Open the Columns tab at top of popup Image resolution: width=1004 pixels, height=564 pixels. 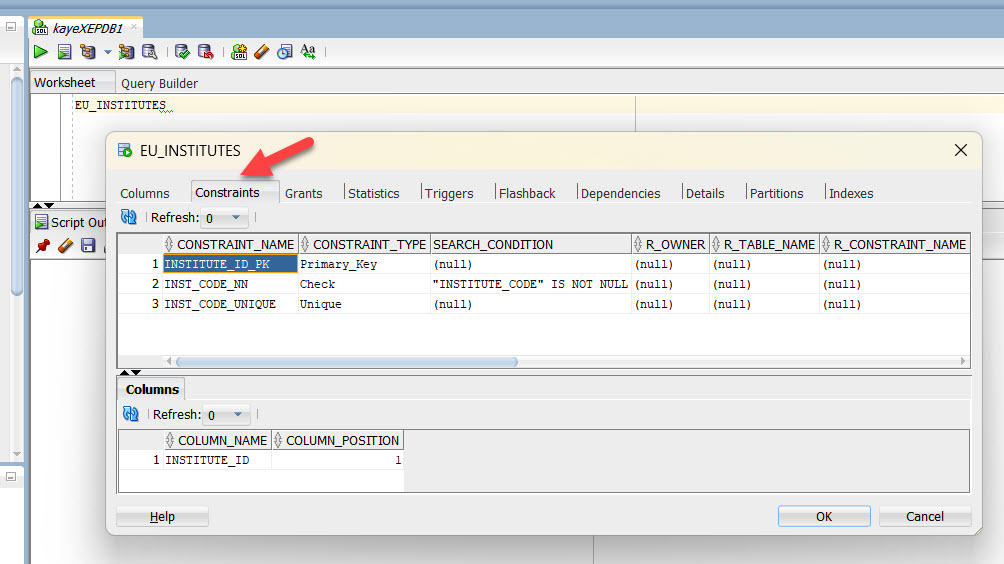145,193
